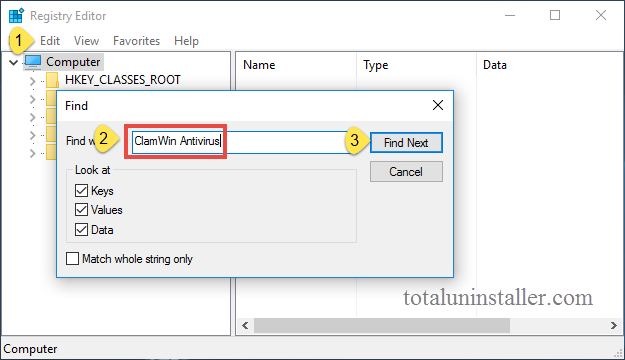Expand the third registry hive in the tree
Viewport: 625px width, 360px height.
[32, 117]
